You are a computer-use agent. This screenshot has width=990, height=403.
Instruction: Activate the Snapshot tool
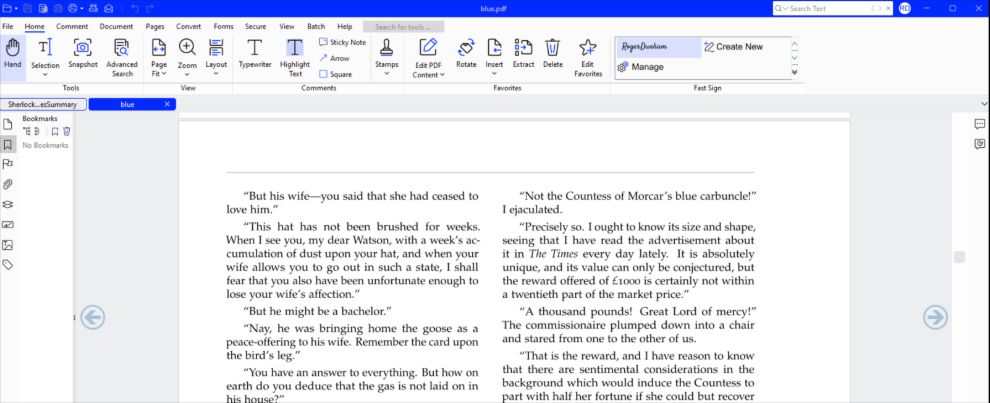[83, 54]
